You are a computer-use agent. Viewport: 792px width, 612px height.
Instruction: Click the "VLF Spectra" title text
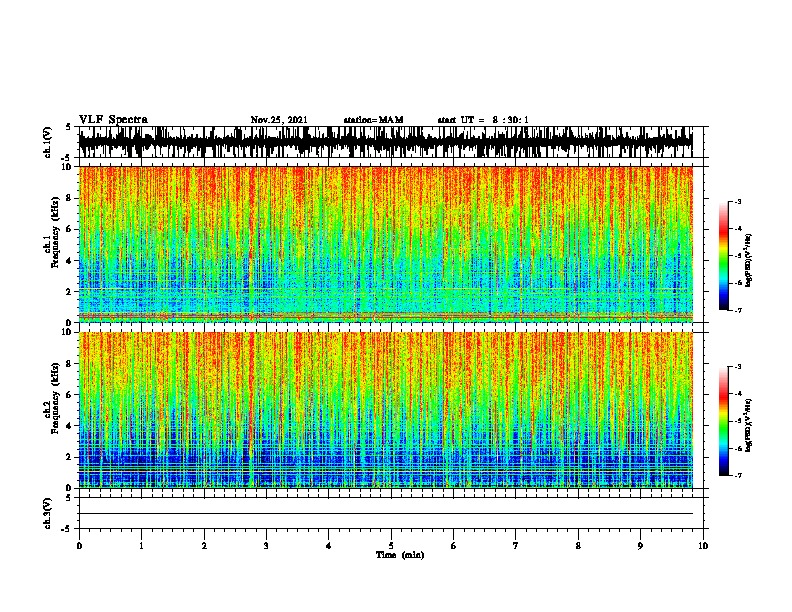(113, 120)
